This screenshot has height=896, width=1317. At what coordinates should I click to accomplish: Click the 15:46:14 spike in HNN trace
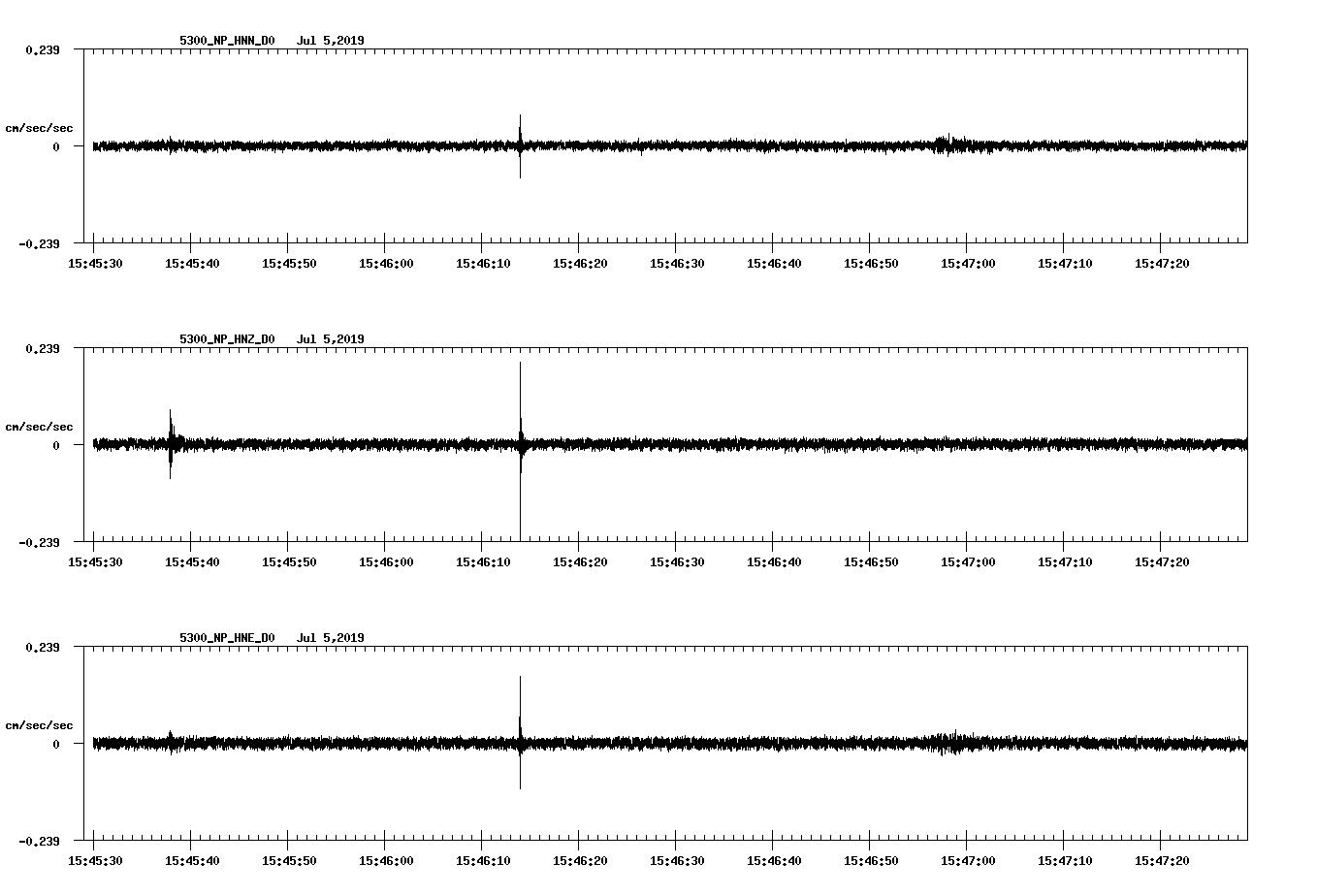point(521,145)
